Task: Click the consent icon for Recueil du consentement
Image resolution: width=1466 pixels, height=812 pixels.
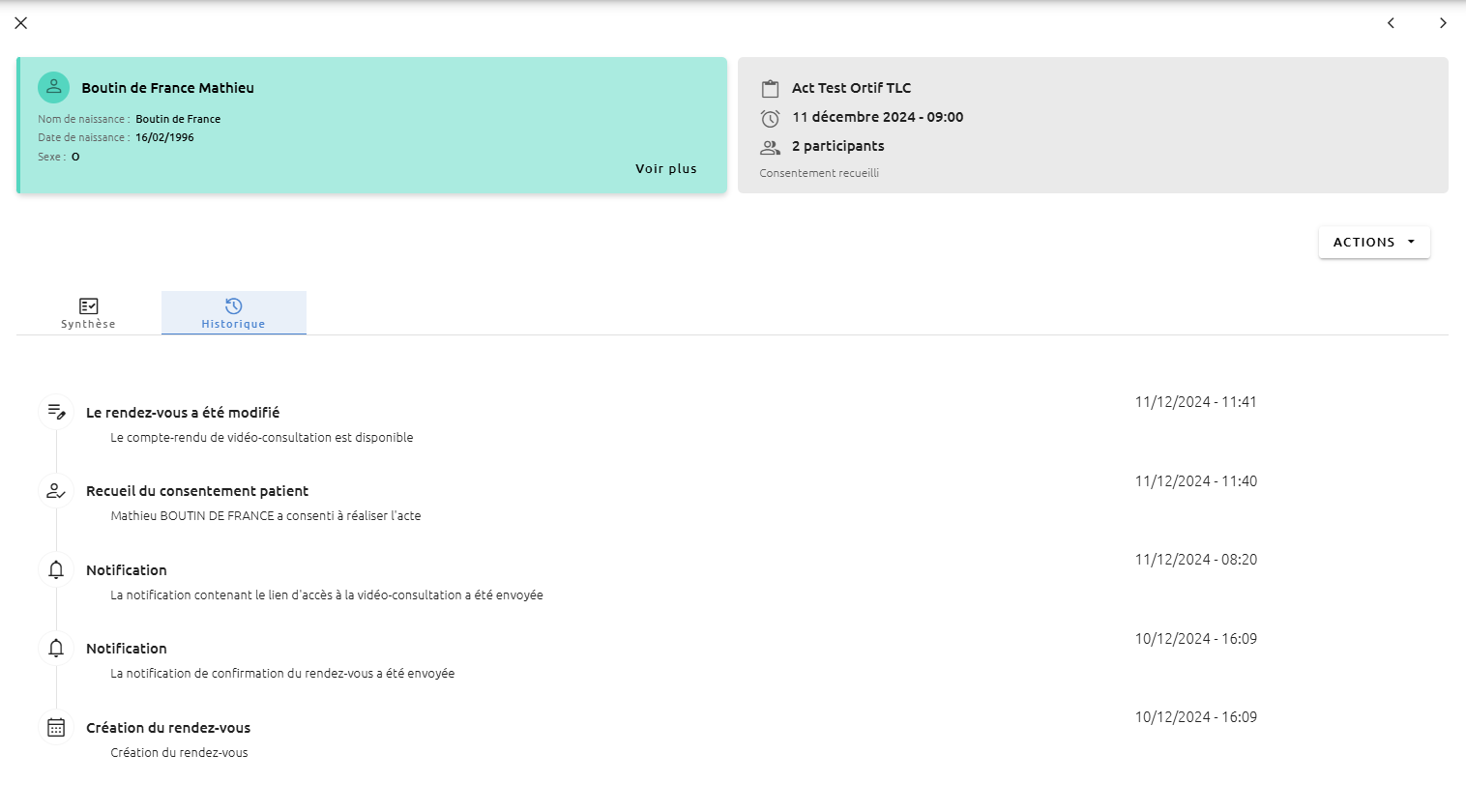Action: click(x=56, y=491)
